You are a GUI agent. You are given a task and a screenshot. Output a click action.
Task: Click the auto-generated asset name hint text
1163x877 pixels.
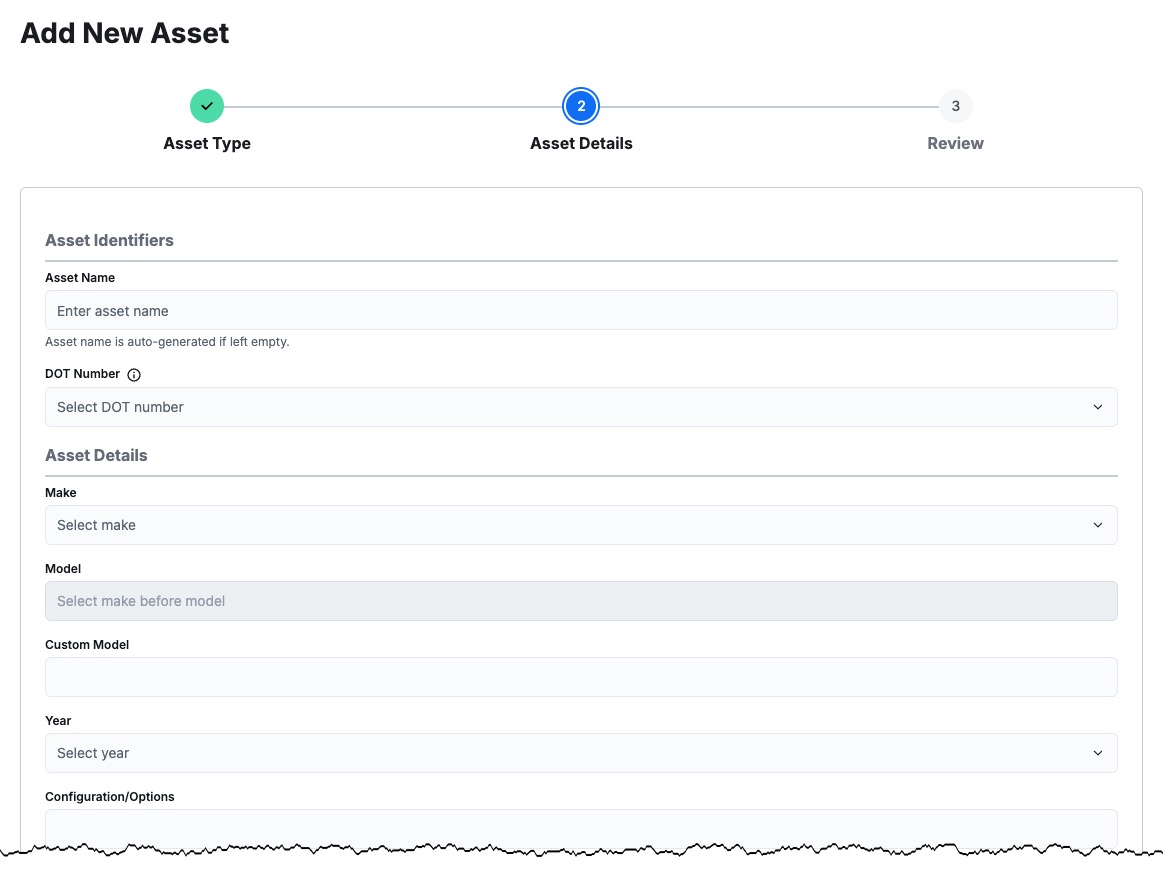[x=167, y=342]
